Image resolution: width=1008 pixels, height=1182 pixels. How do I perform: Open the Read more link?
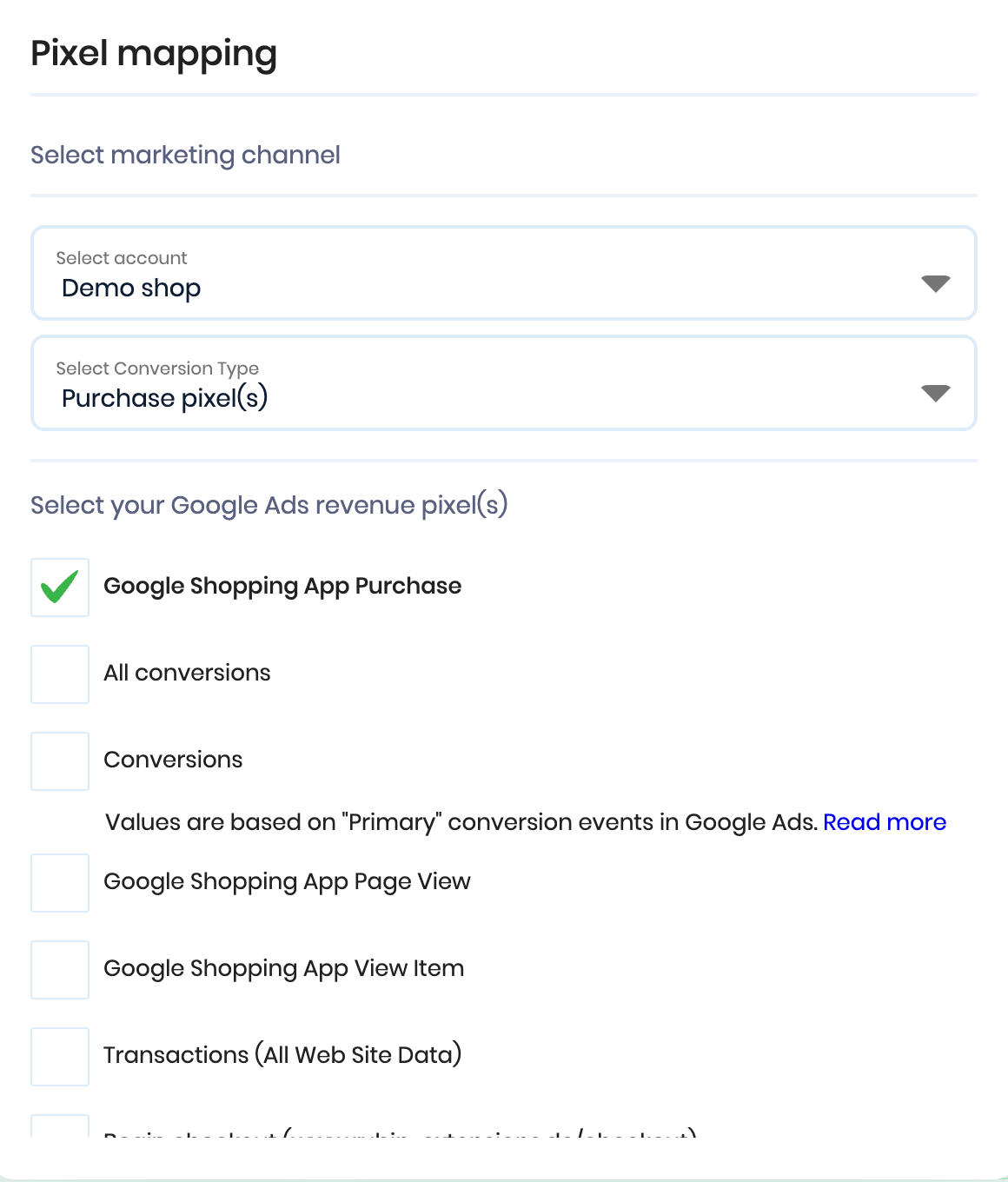[x=884, y=822]
